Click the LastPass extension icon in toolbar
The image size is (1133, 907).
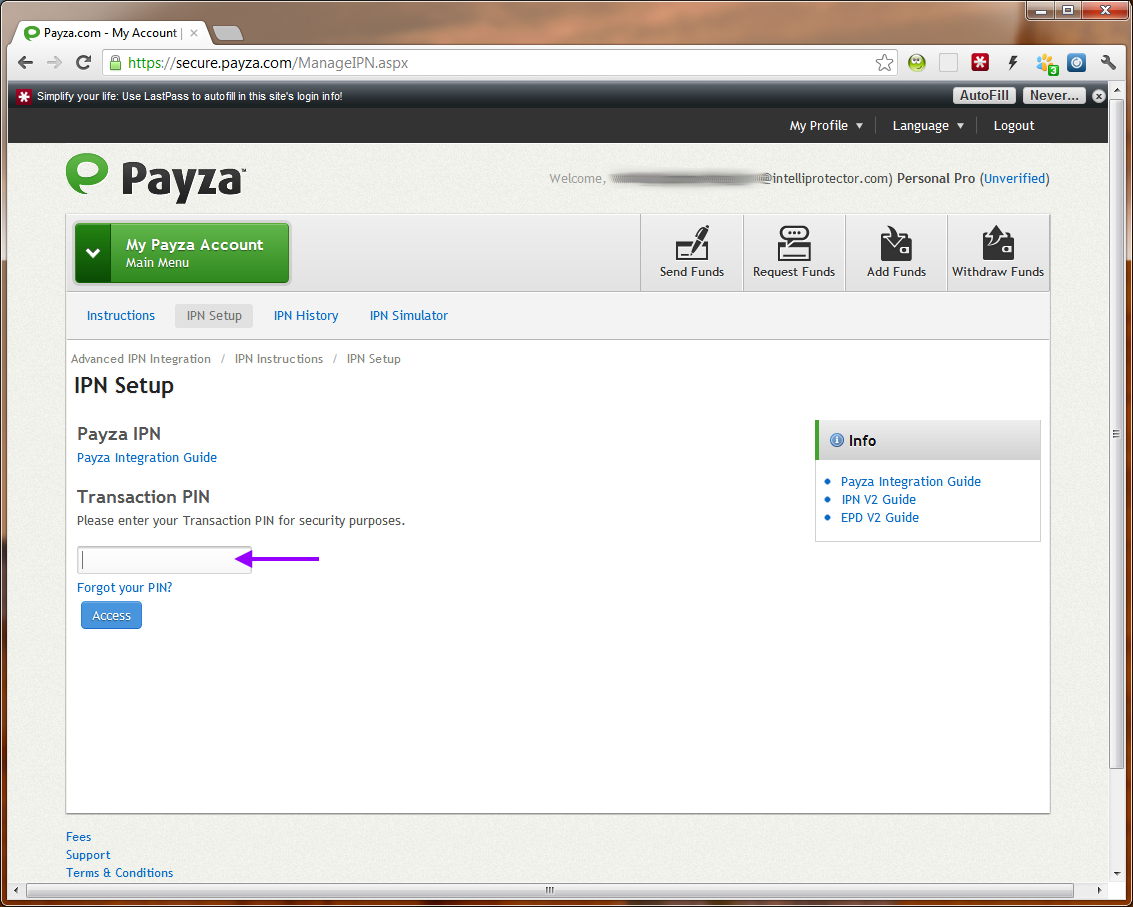pyautogui.click(x=980, y=63)
